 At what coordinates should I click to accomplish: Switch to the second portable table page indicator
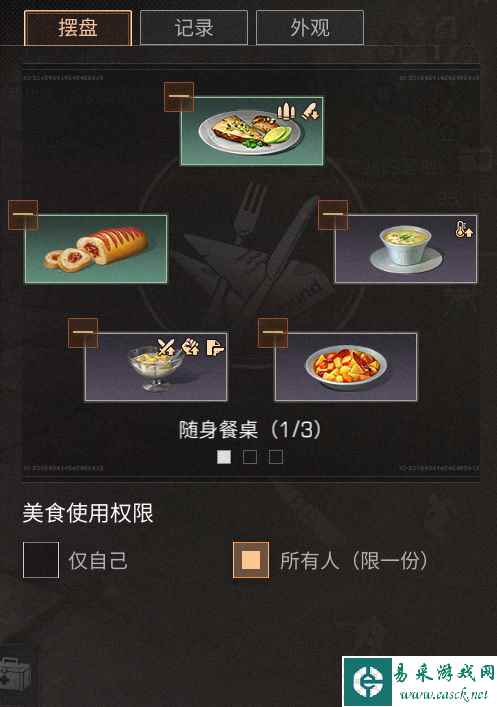pyautogui.click(x=250, y=457)
